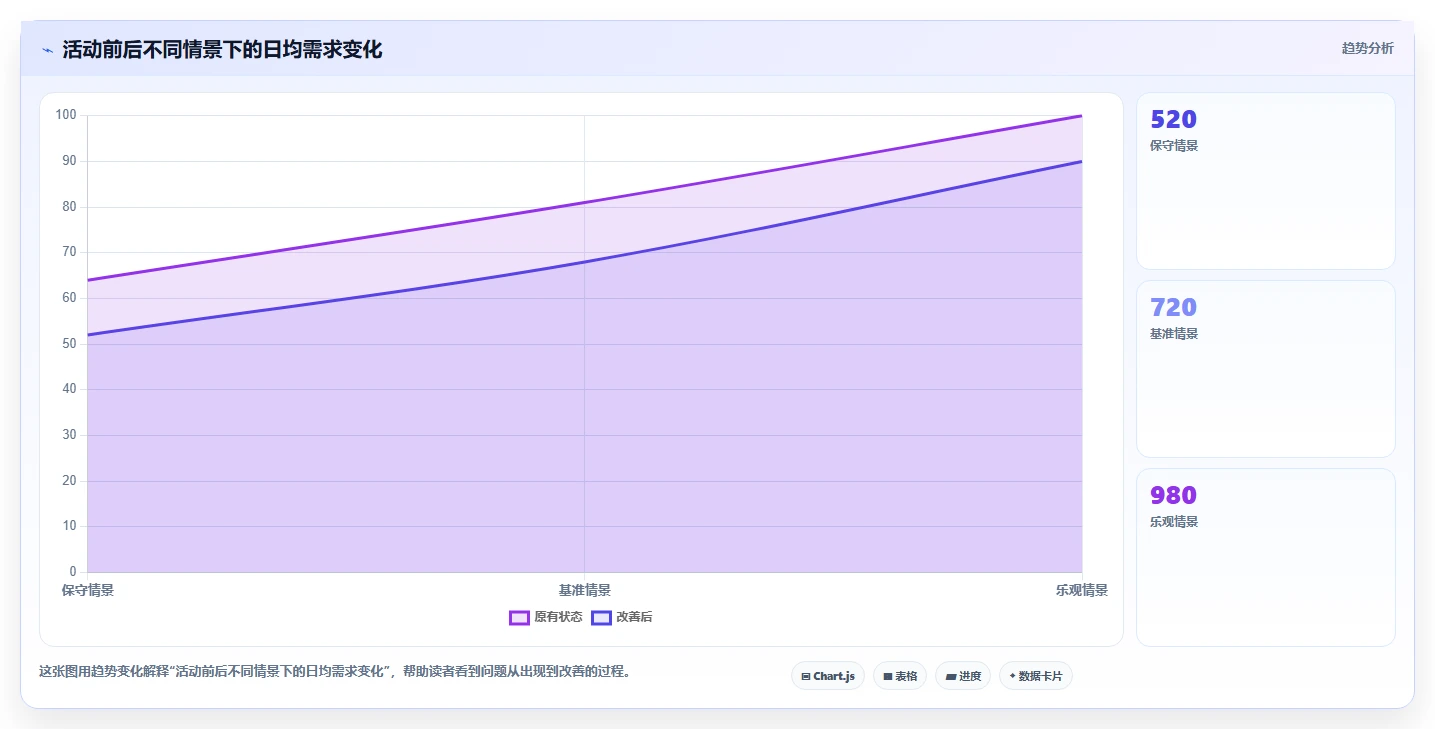Click the y-axis value 0
1435x729 pixels.
[73, 572]
